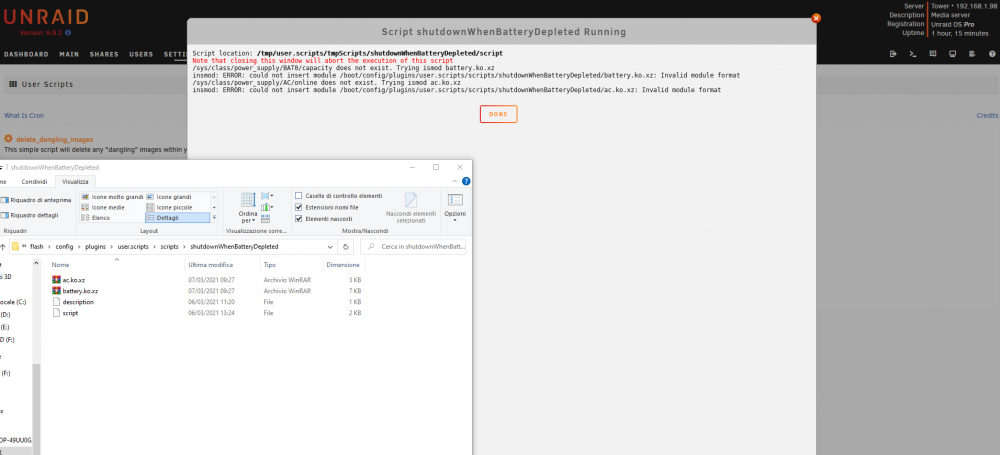Viewport: 1000px width, 455px height.
Task: Click the Unraid info monitor icon
Action: pos(952,54)
